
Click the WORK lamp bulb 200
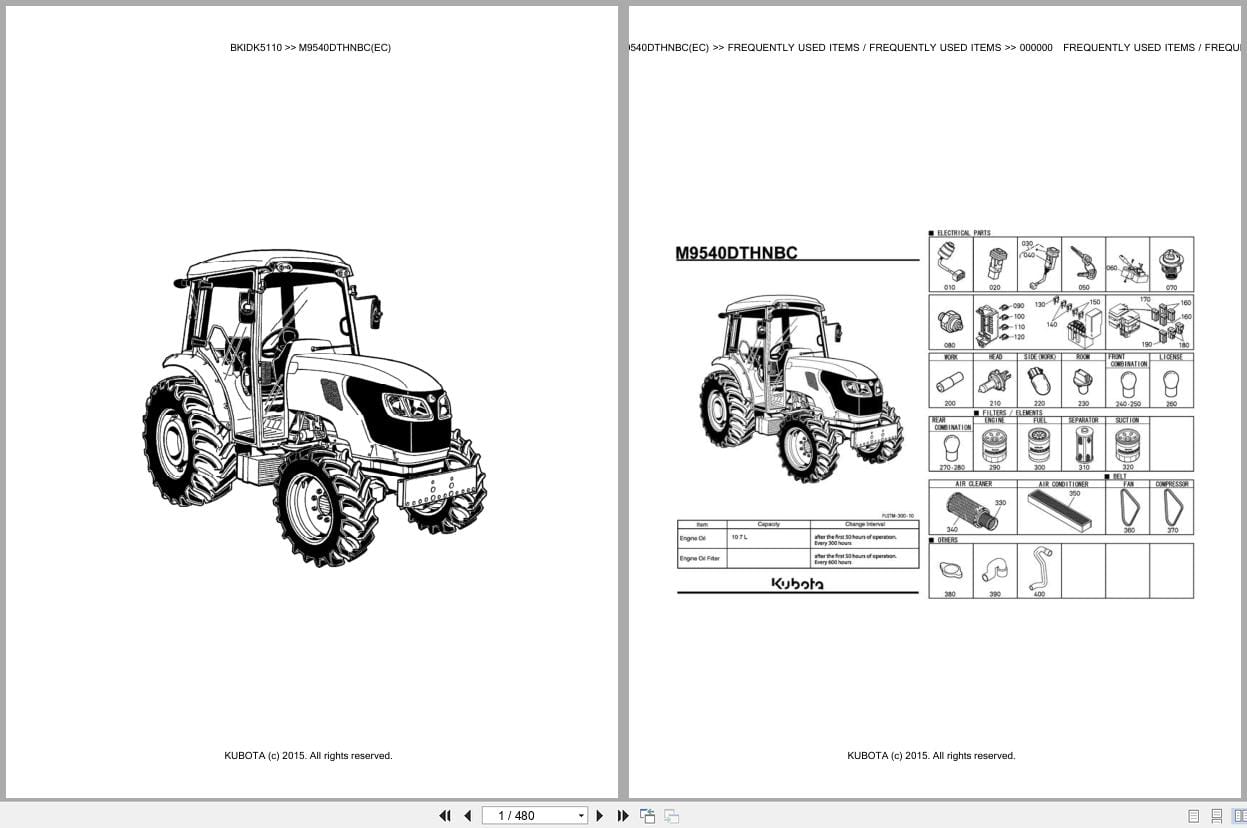950,381
